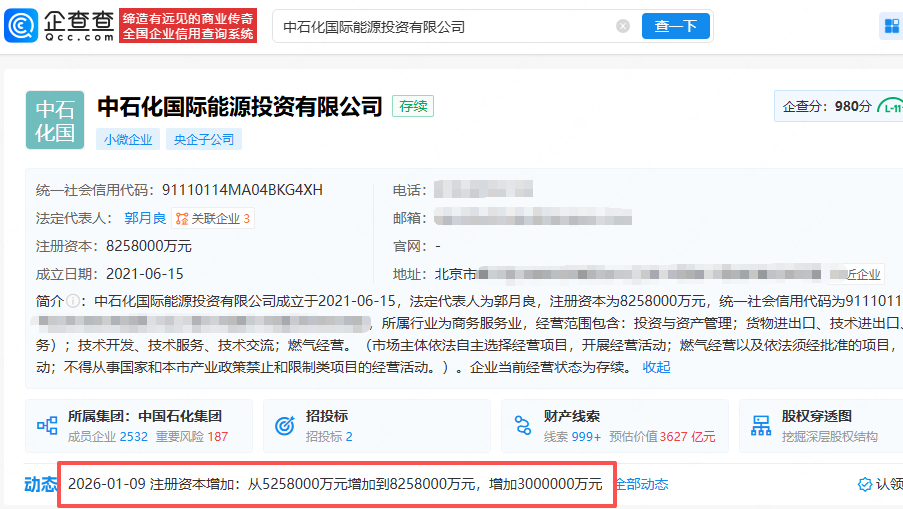Select credit code 91110114MA04BKG4XH text
This screenshot has width=903, height=509.
242,190
